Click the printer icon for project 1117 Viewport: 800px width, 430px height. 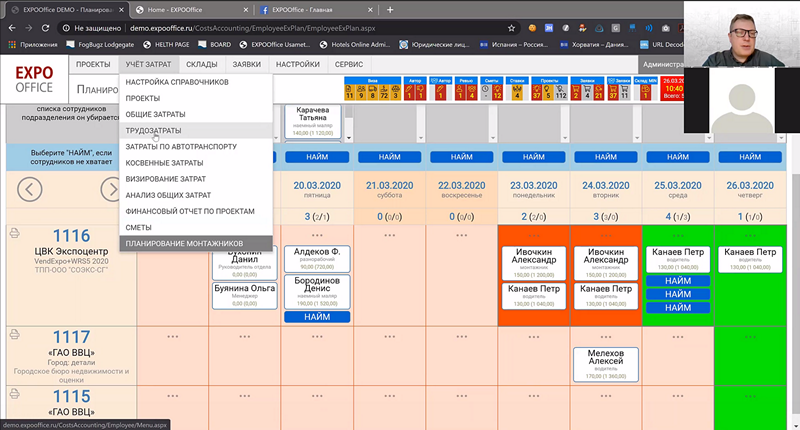click(x=15, y=334)
